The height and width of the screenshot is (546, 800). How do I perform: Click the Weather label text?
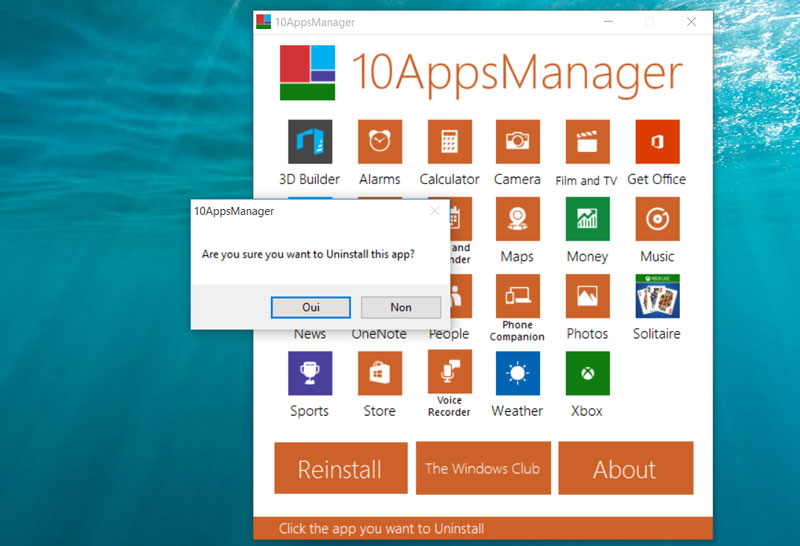click(517, 411)
